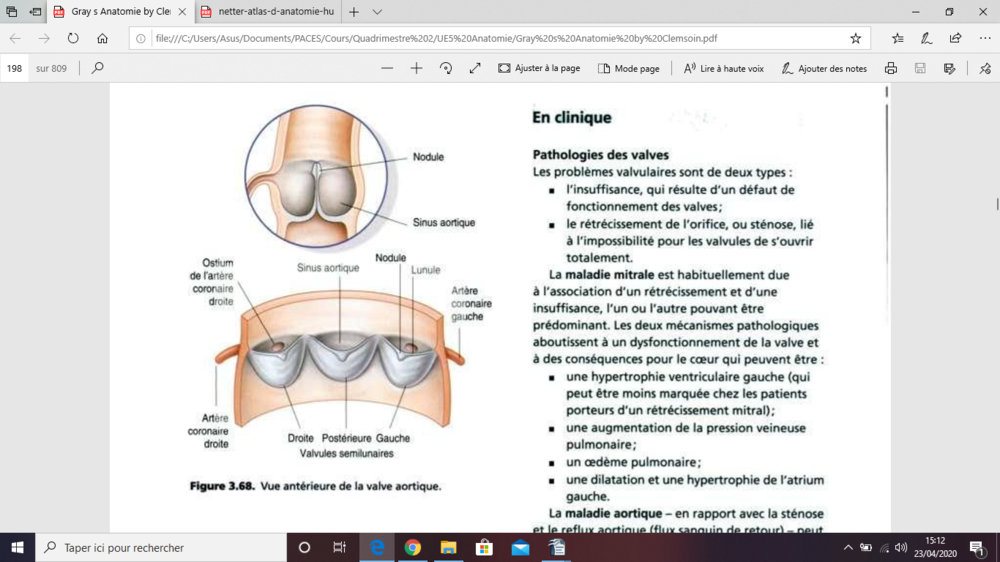Refresh the current page
Image resolution: width=1000 pixels, height=562 pixels.
coord(73,38)
